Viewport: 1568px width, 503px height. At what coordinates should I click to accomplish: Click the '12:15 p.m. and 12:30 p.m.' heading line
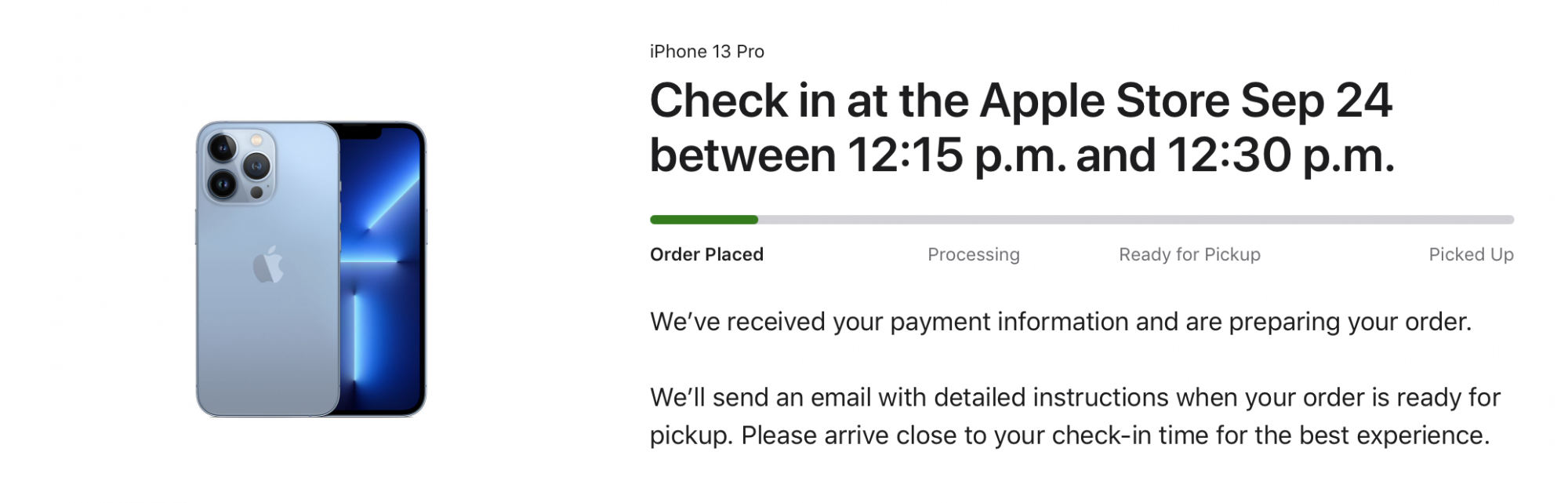1022,155
